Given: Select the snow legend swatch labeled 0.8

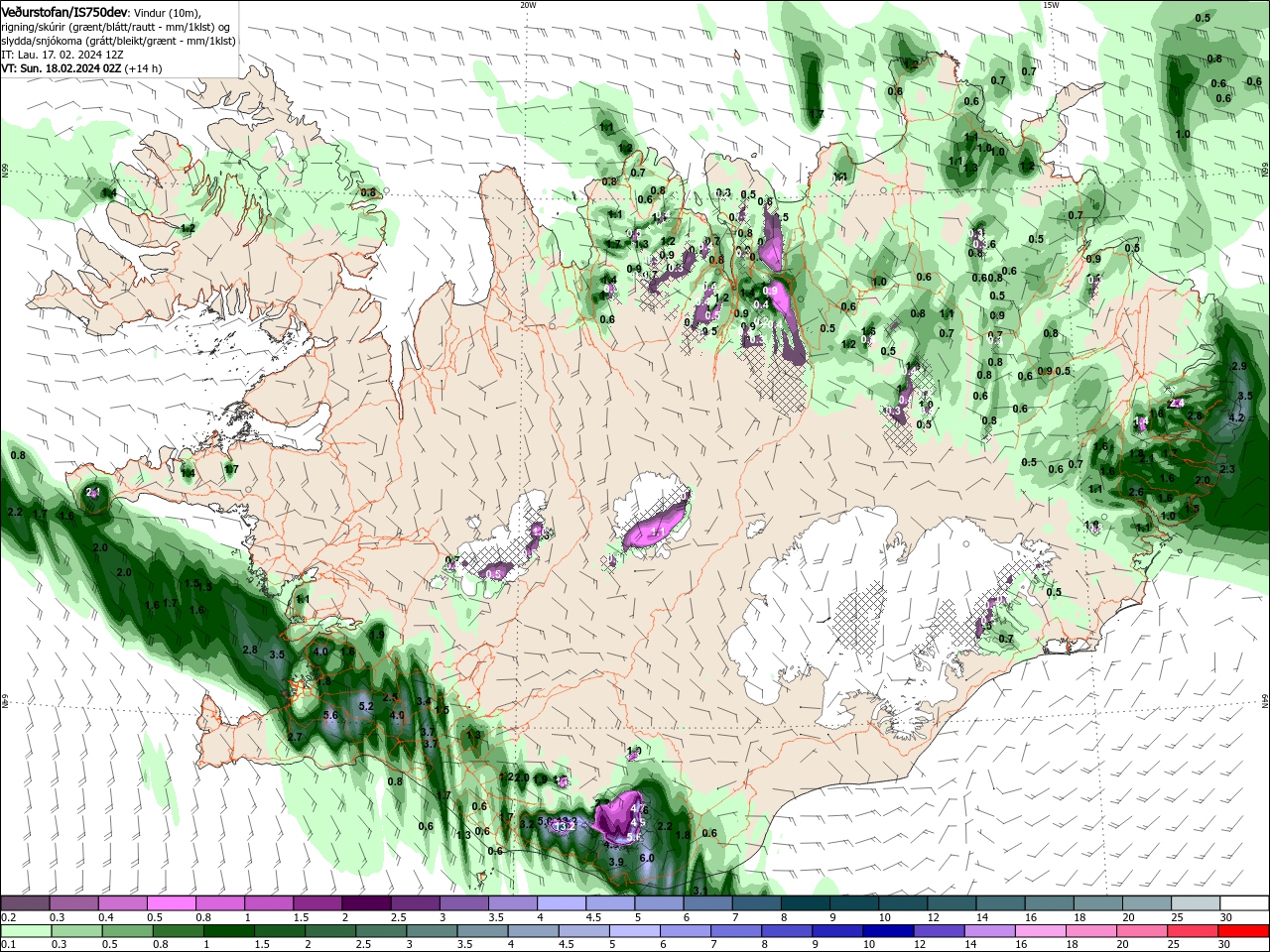Looking at the screenshot, I should (220, 903).
